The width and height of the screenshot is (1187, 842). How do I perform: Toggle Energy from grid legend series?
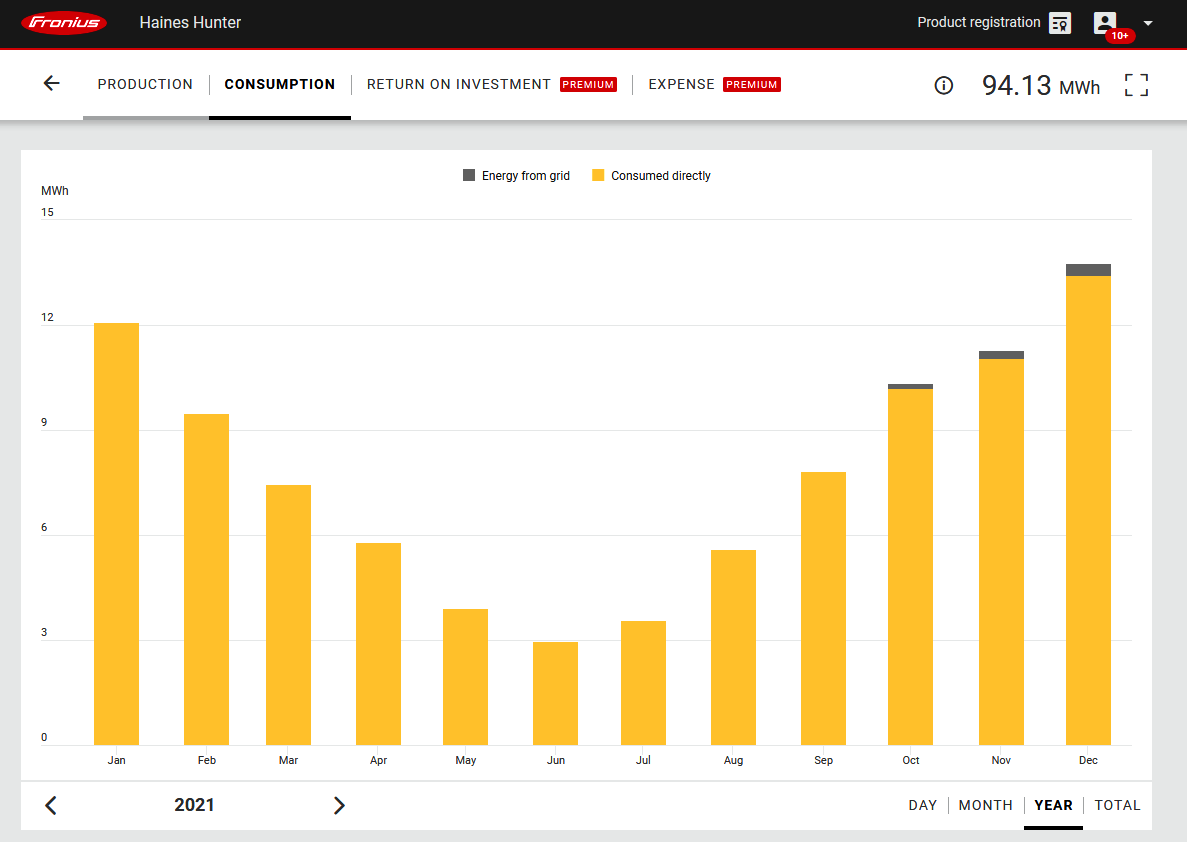[x=516, y=176]
